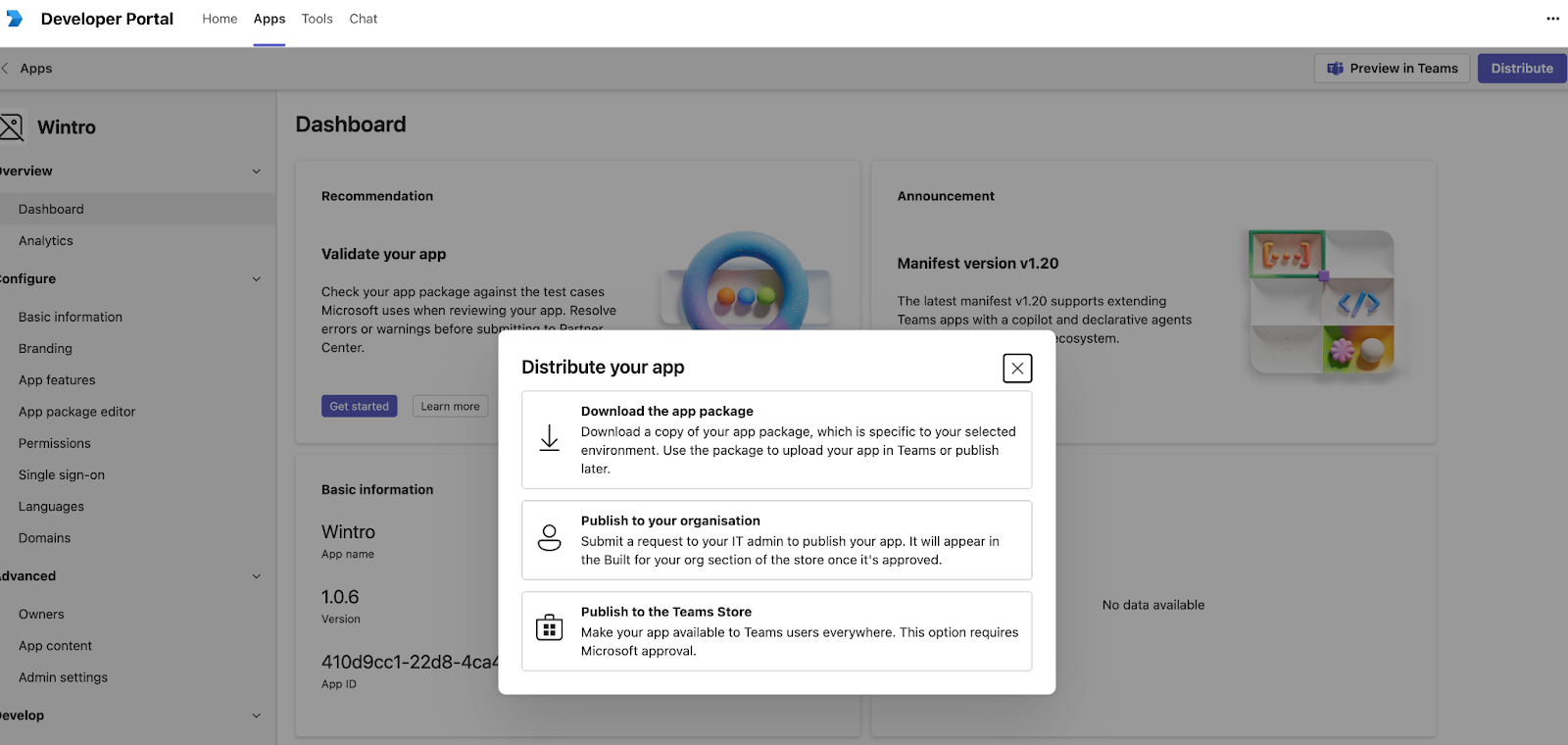Click the Wintro app name value
This screenshot has height=745, width=1568.
(348, 532)
